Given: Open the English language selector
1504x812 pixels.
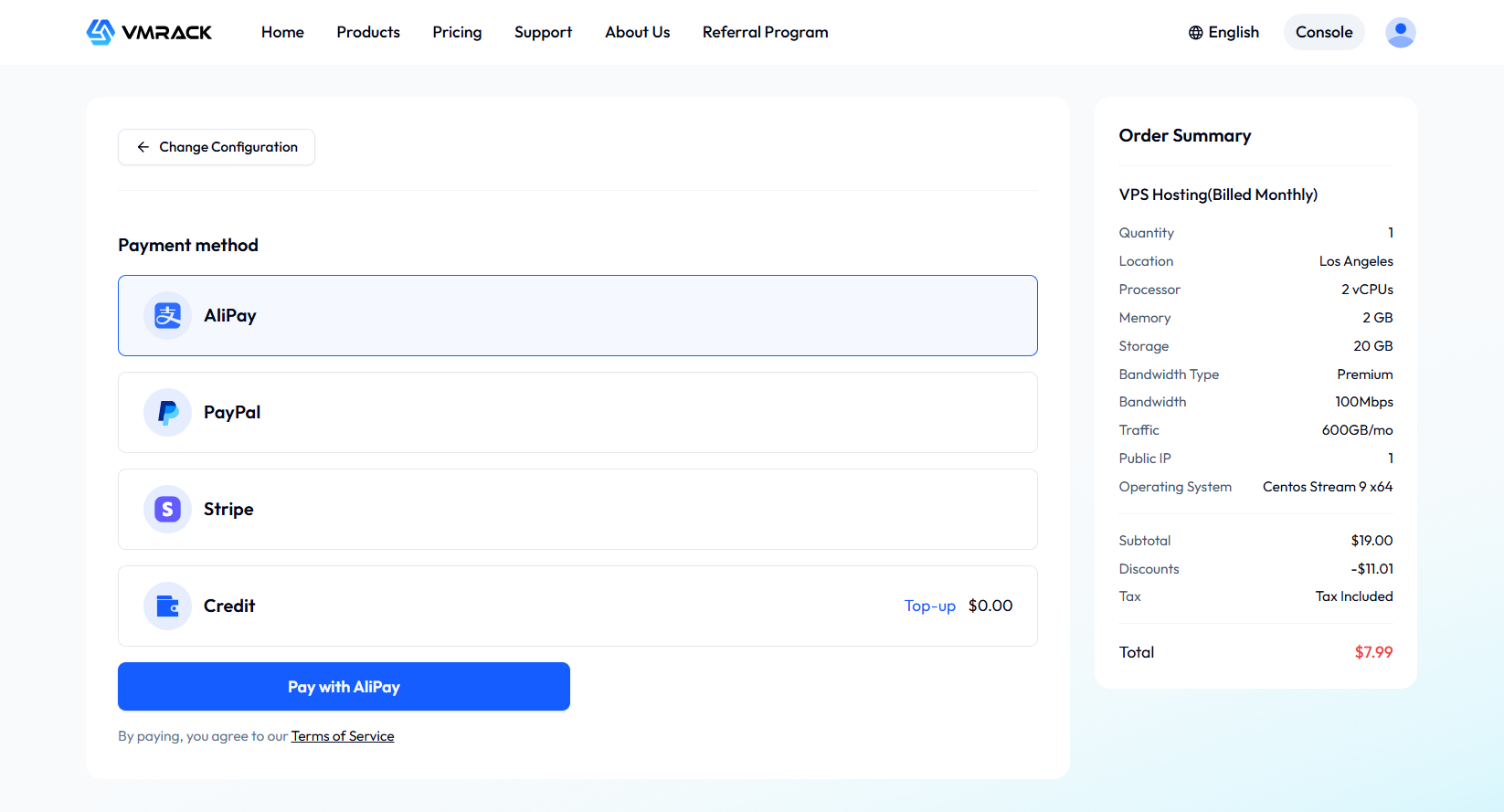Looking at the screenshot, I should (1223, 32).
